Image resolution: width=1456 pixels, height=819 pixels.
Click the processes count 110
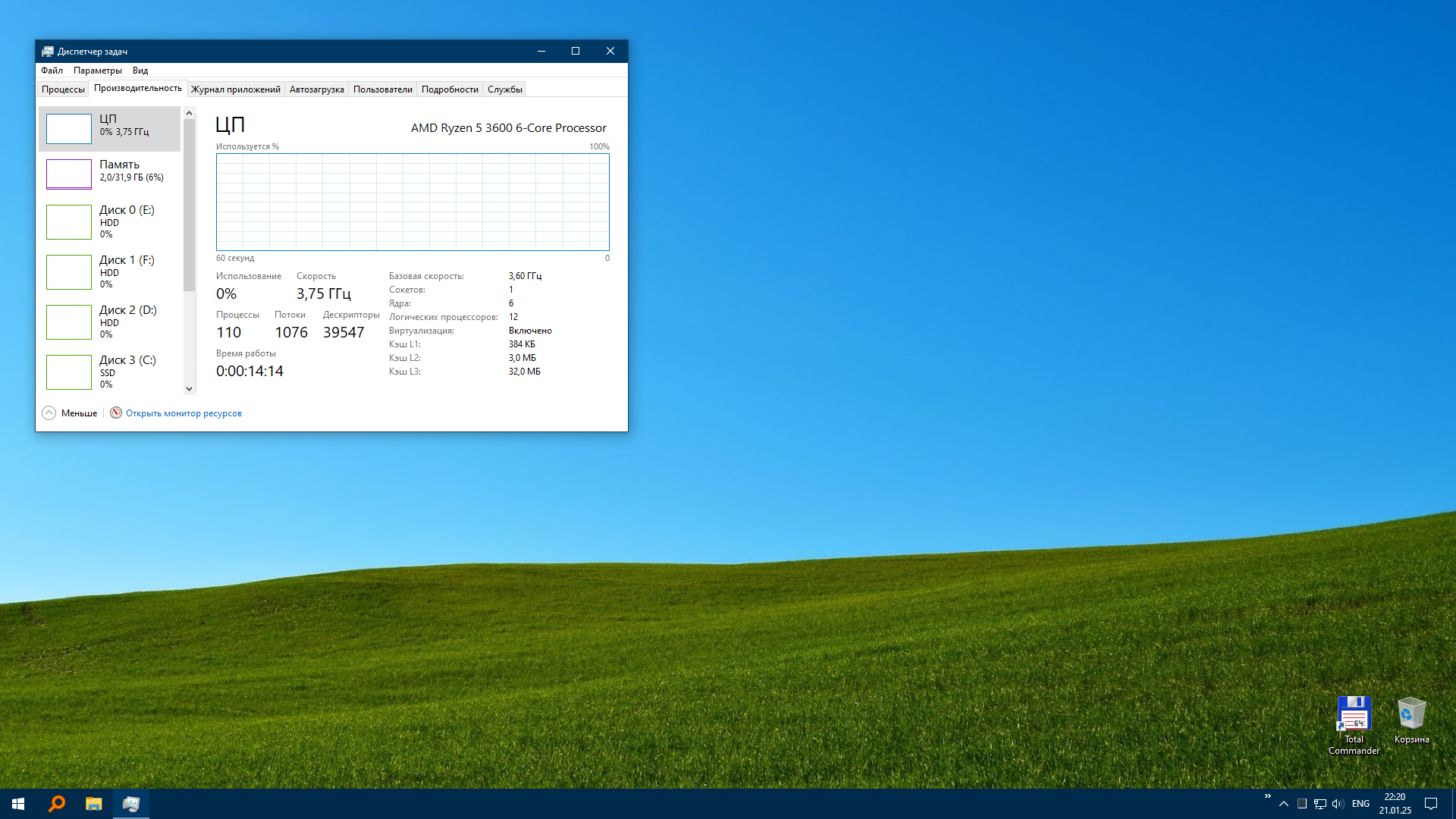(229, 333)
